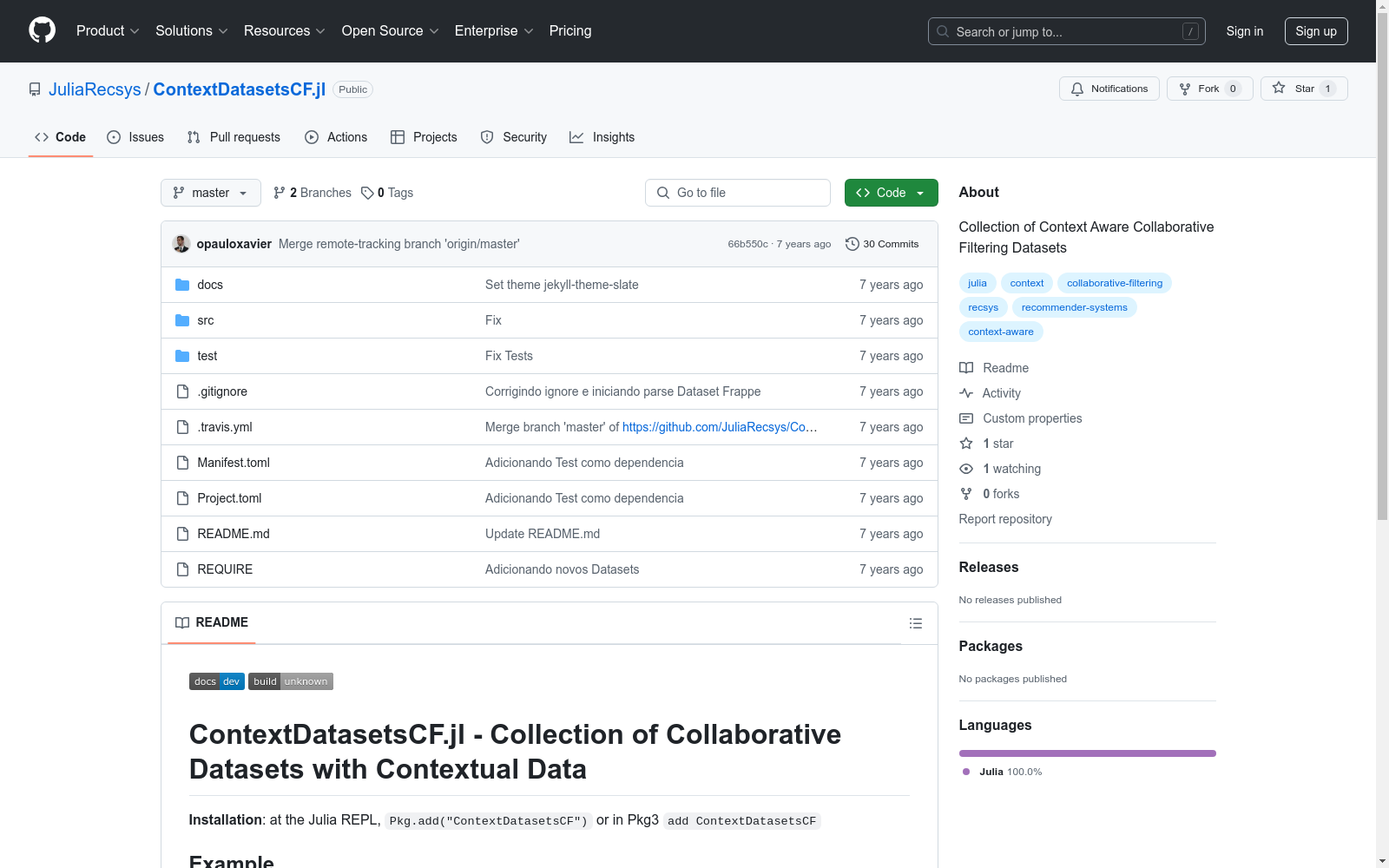Click the docs dev badge
This screenshot has width=1389, height=868.
(x=217, y=681)
